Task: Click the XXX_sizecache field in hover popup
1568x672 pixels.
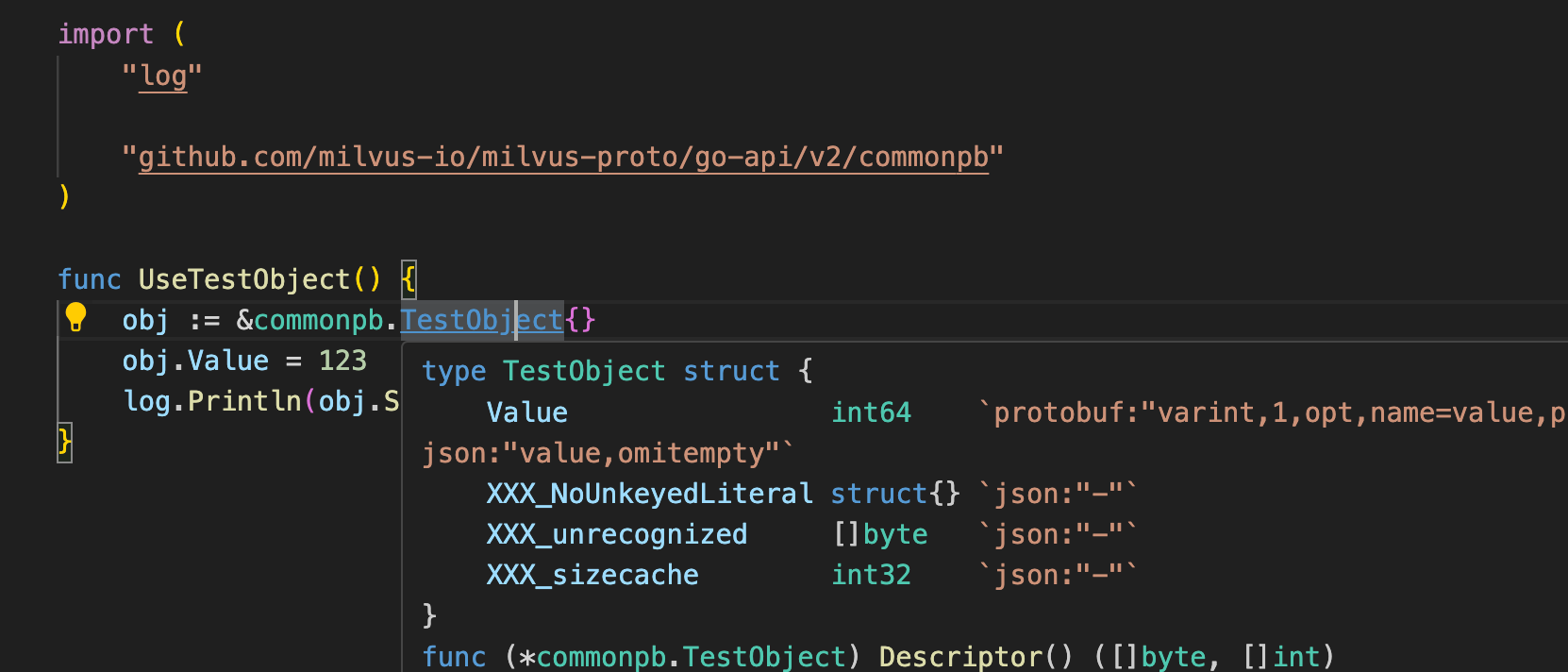Action: pyautogui.click(x=592, y=575)
